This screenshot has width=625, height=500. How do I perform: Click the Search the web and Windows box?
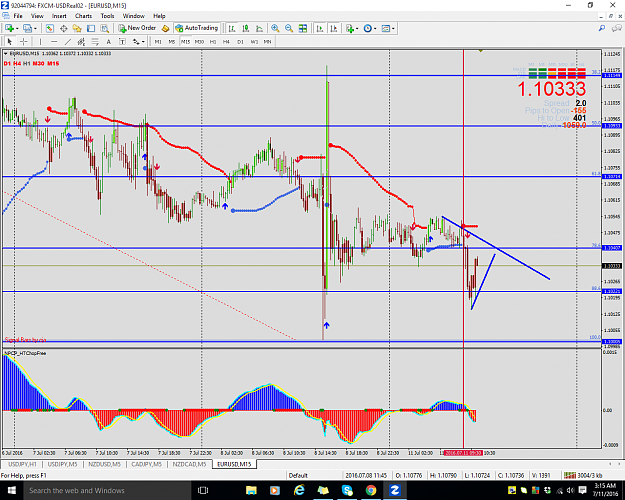(106, 490)
